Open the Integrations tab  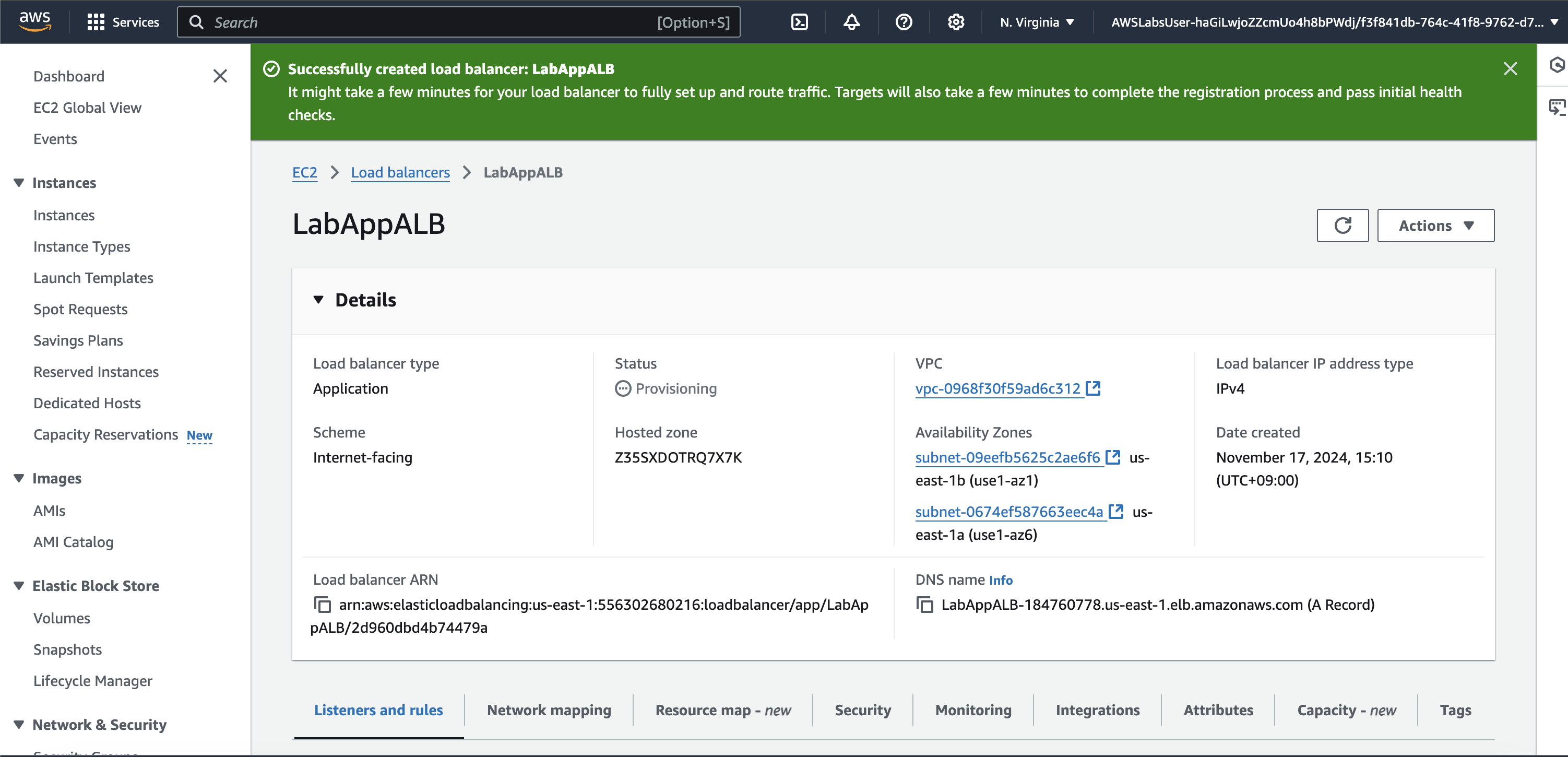[1098, 710]
